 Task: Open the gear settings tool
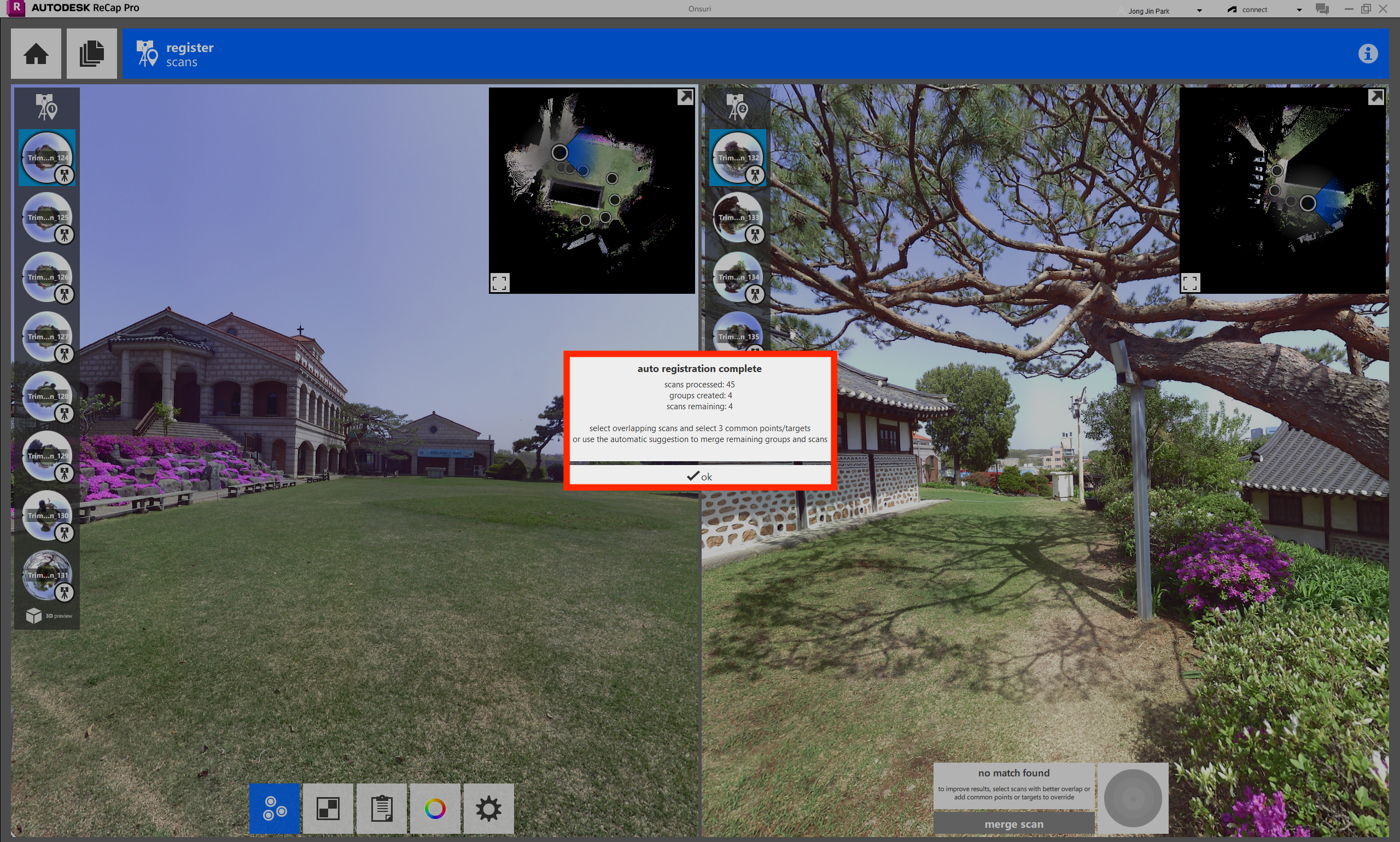488,808
